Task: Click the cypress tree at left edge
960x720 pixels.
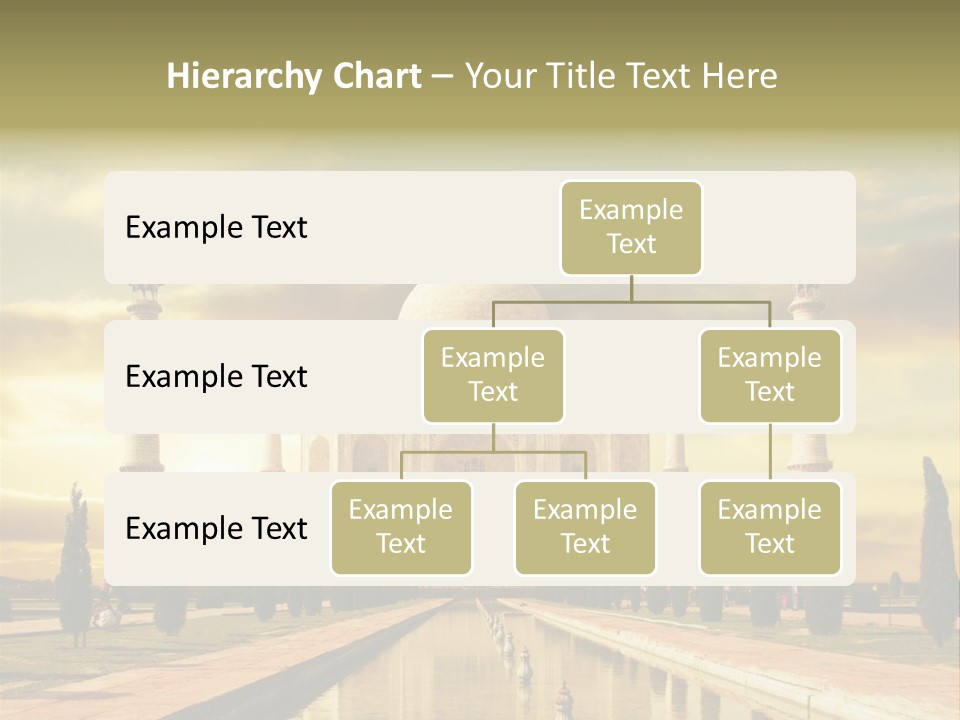Action: (75, 550)
